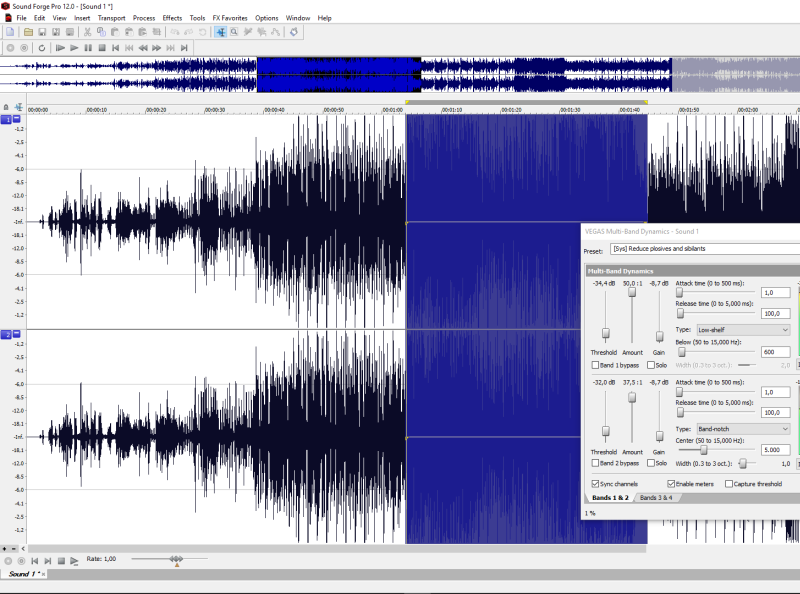This screenshot has width=800, height=594.
Task: Click the Sound 1 window tab
Action: pyautogui.click(x=22, y=574)
